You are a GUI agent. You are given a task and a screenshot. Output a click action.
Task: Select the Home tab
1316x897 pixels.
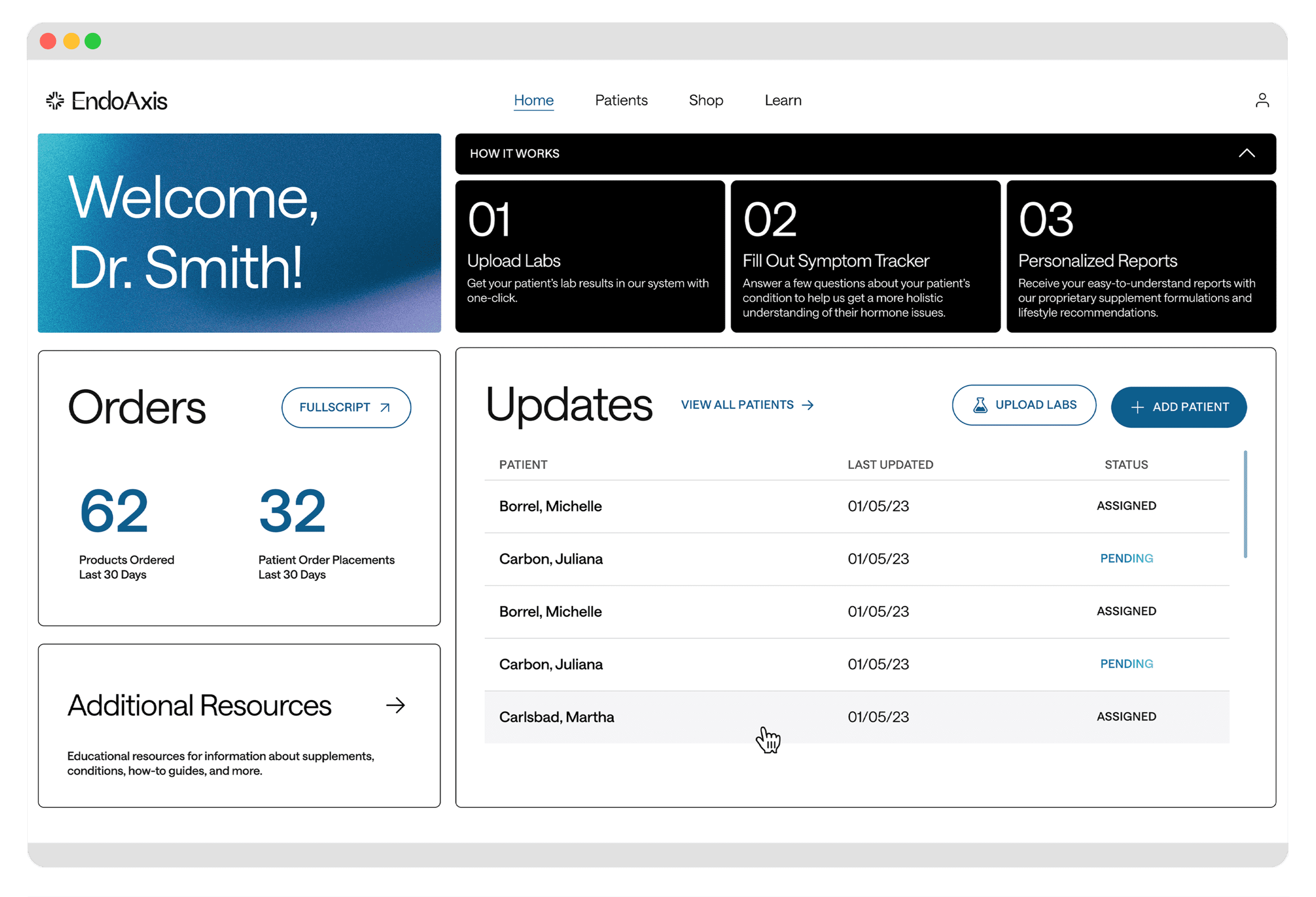[x=533, y=99]
